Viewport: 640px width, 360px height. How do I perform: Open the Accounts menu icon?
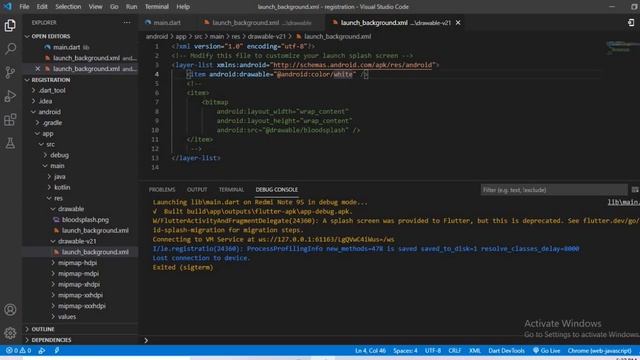coord(10,309)
